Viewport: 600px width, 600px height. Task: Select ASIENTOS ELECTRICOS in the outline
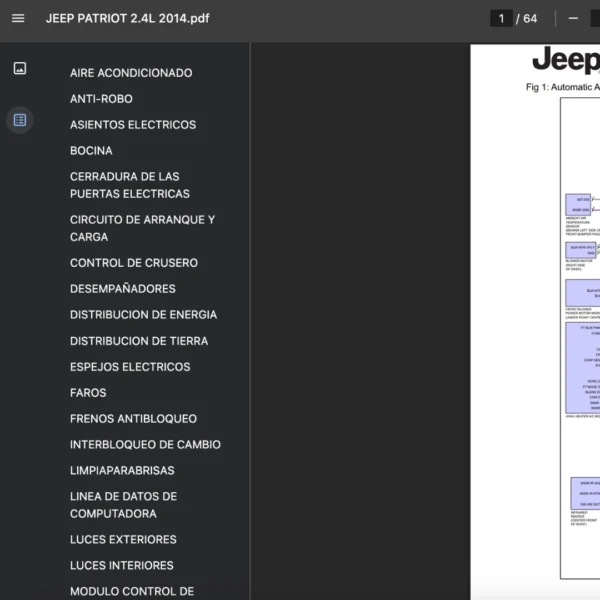click(x=133, y=125)
